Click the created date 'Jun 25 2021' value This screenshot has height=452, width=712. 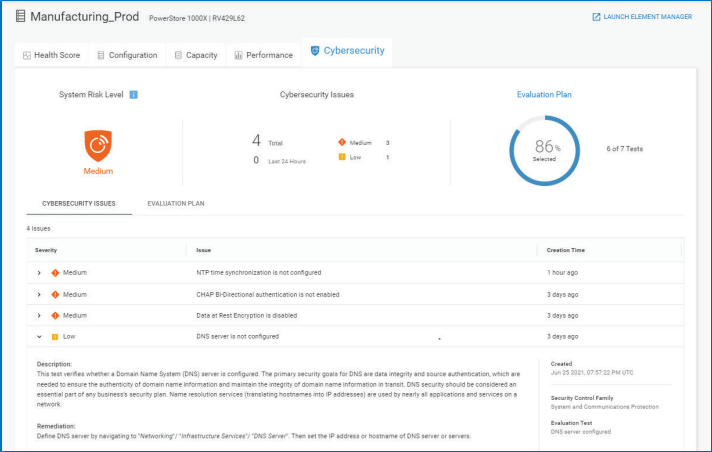pos(592,373)
